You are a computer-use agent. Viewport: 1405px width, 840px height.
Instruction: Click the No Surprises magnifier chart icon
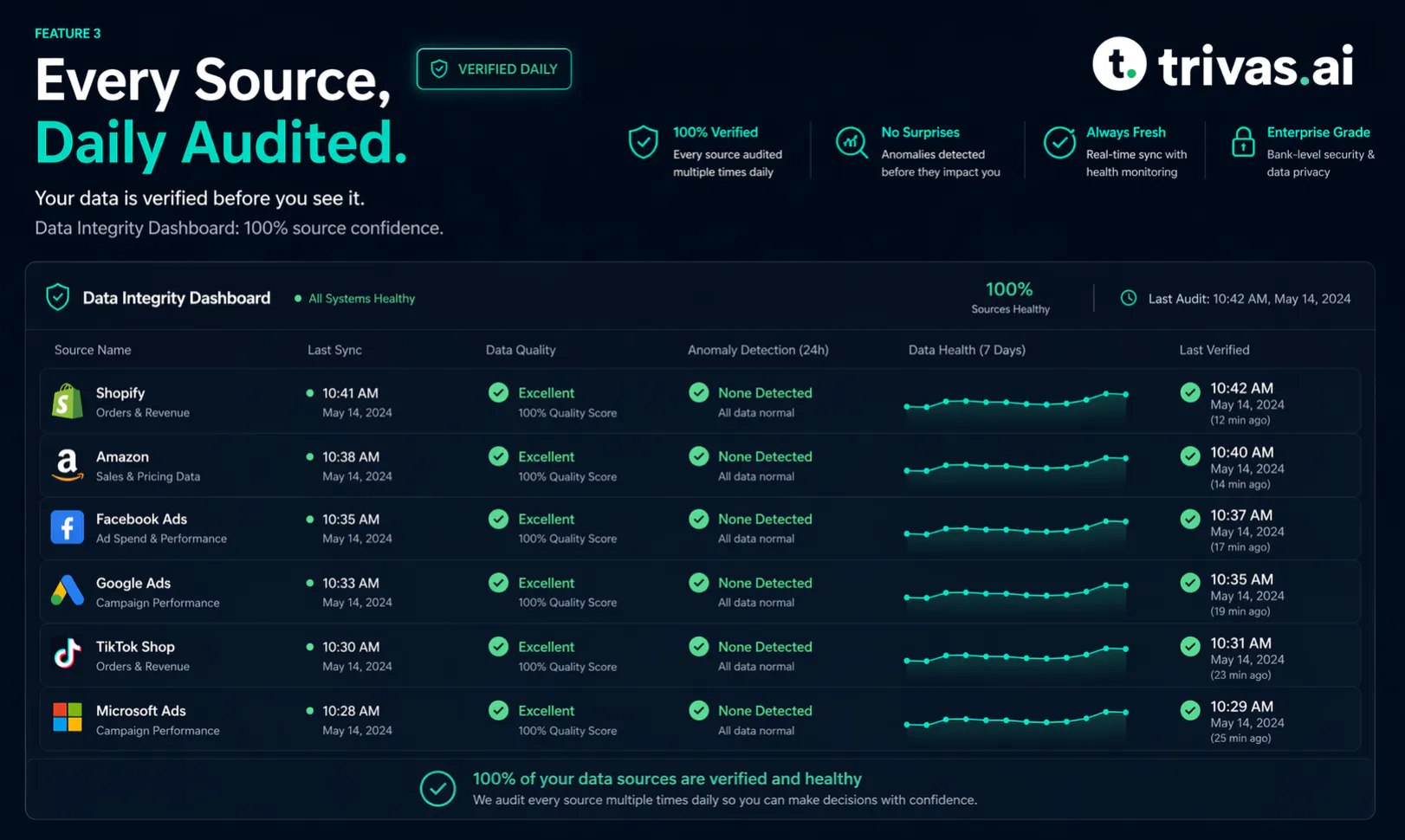851,142
